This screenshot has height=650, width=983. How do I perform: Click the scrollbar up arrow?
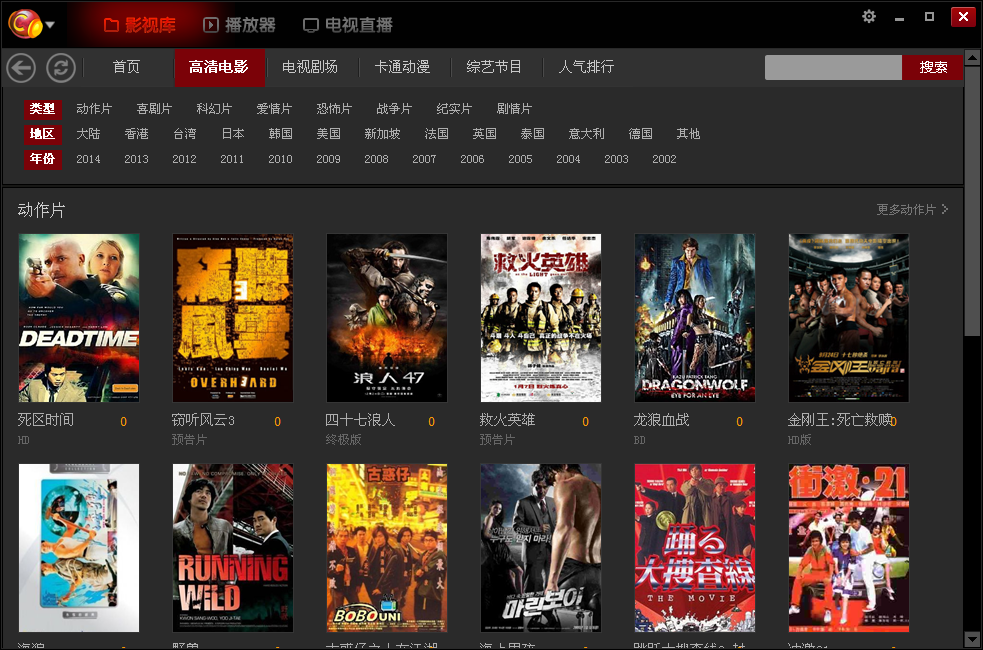click(x=972, y=58)
